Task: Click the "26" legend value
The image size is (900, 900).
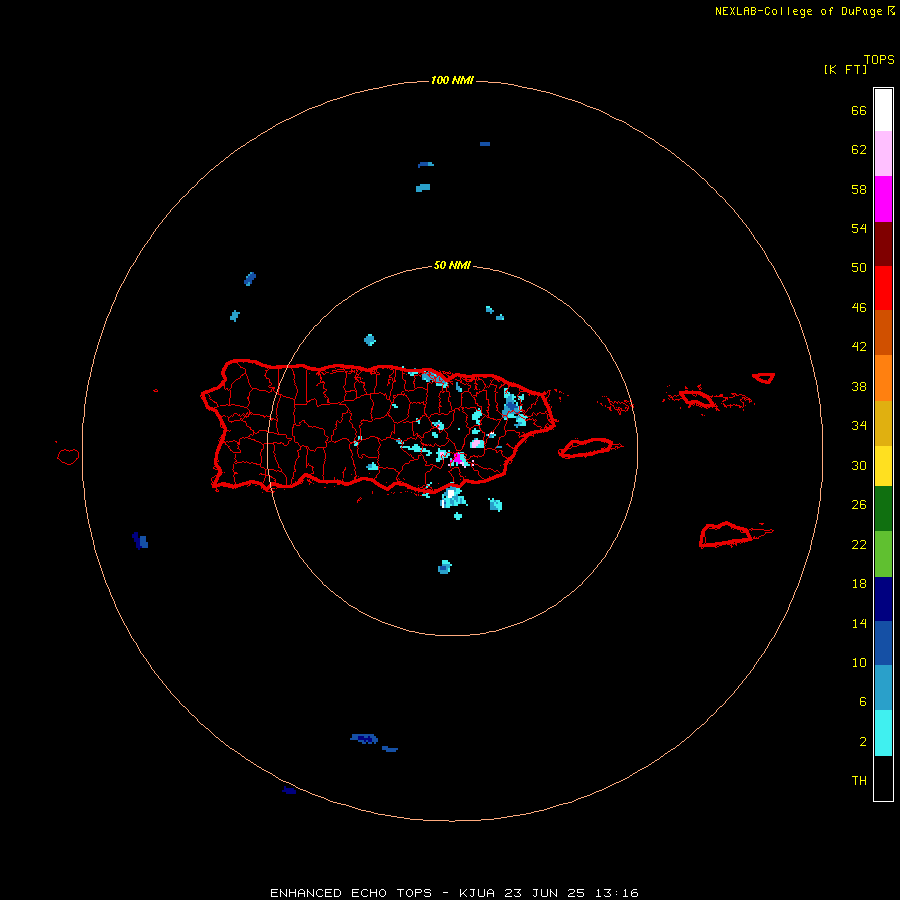Action: click(x=859, y=505)
